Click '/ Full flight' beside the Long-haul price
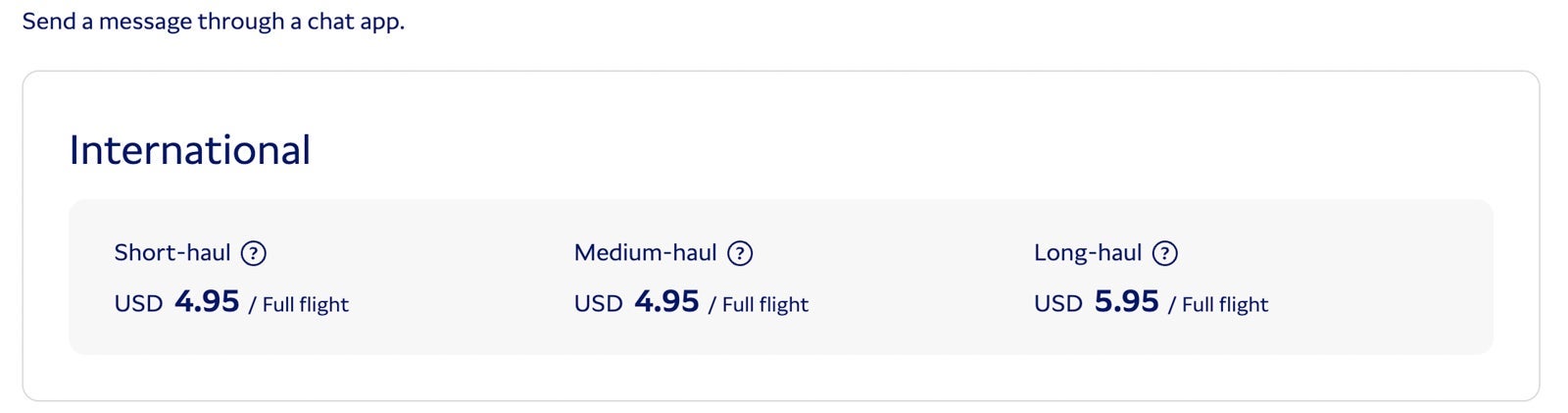 (1218, 304)
